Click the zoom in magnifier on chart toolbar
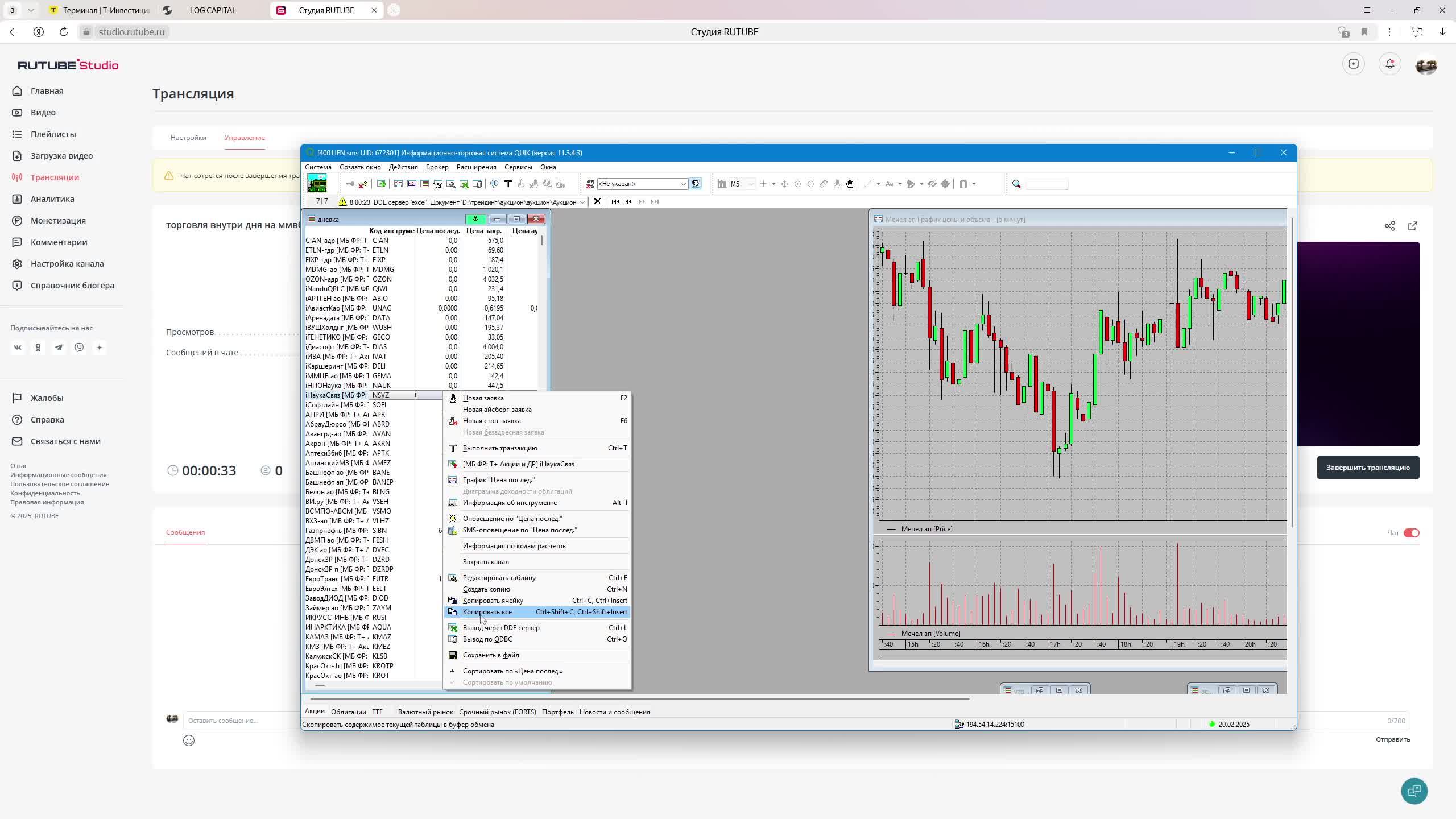Viewport: 1456px width, 819px height. coord(797,184)
